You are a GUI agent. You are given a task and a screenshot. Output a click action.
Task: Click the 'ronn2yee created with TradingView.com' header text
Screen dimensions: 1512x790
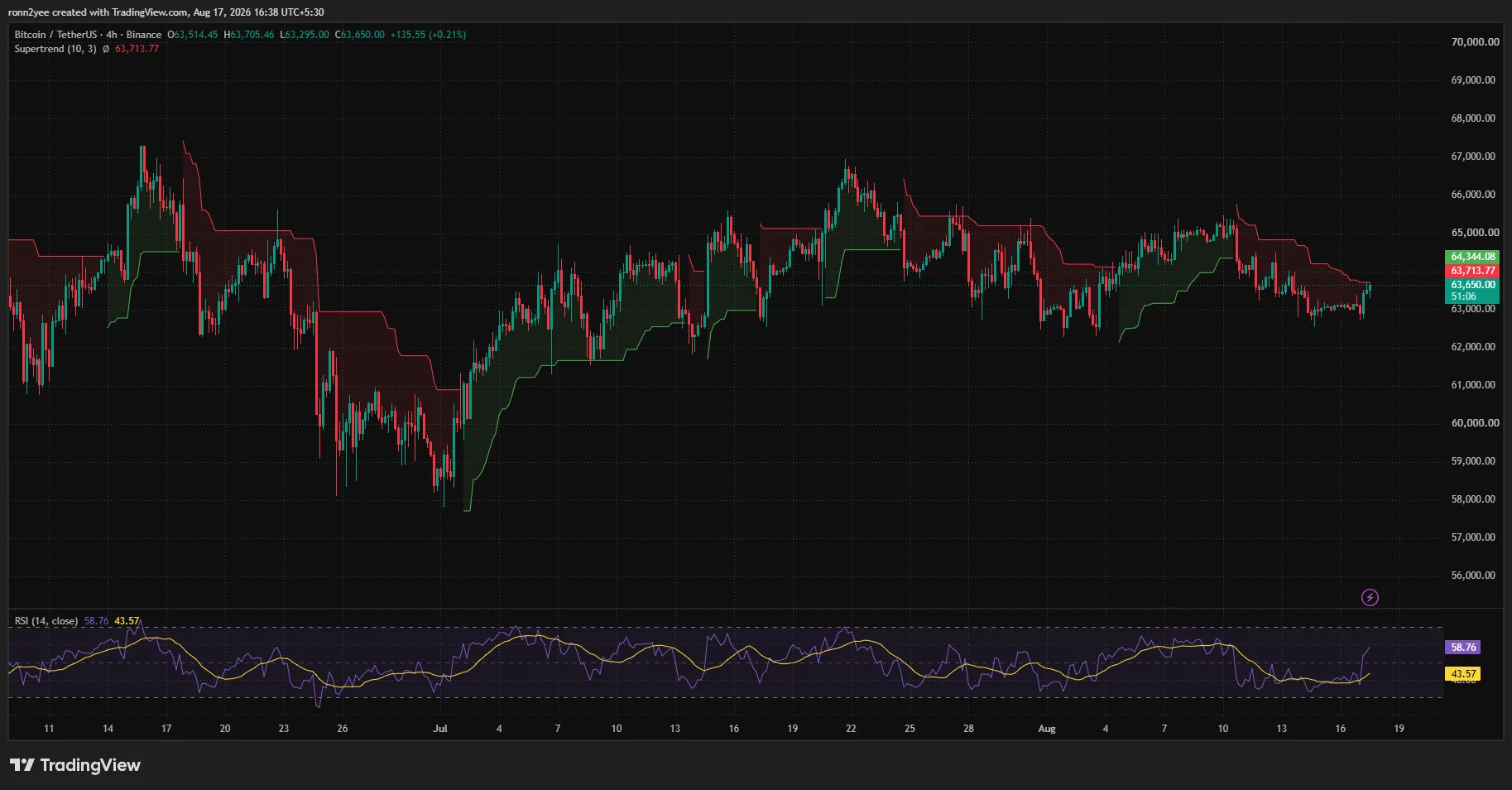click(x=98, y=12)
